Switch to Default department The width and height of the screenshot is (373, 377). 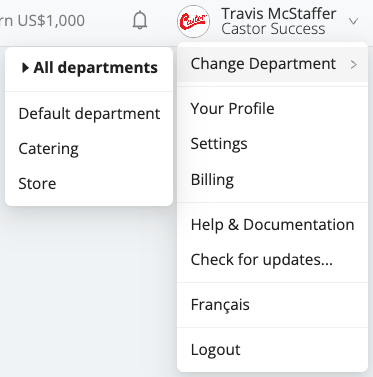coord(89,114)
